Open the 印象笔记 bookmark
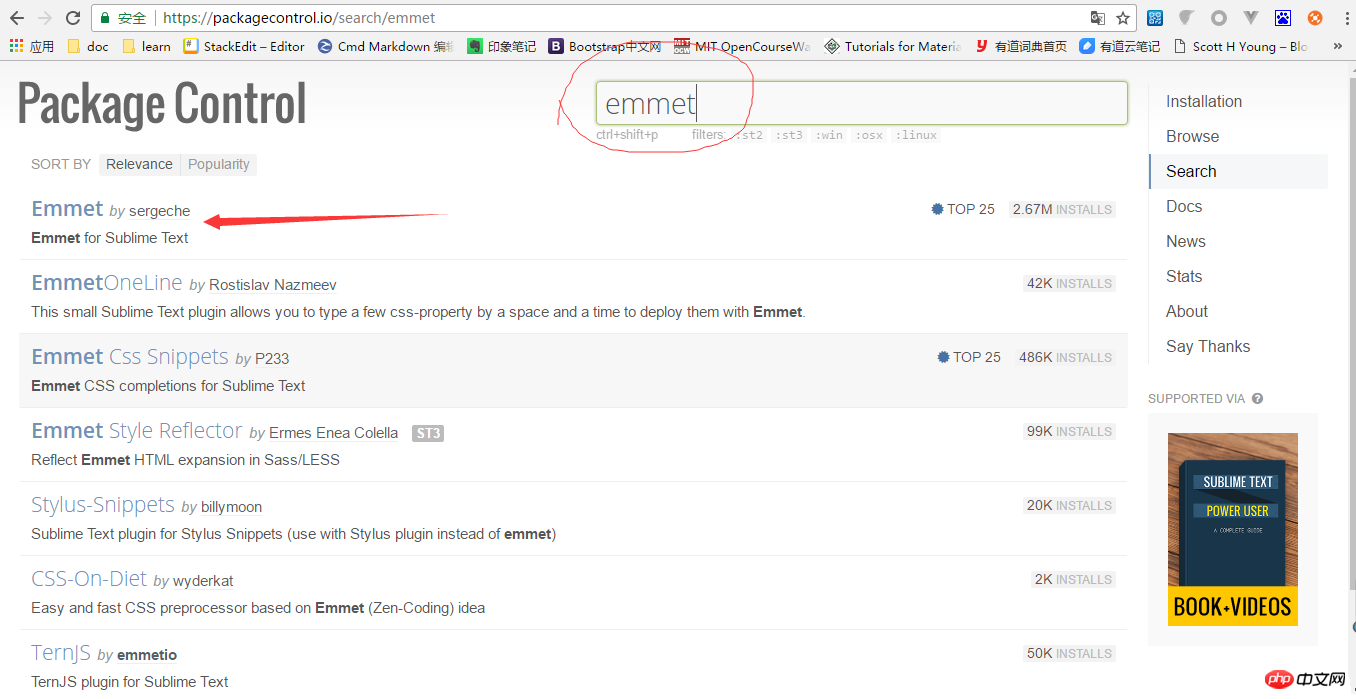Image resolution: width=1356 pixels, height=699 pixels. pos(502,46)
